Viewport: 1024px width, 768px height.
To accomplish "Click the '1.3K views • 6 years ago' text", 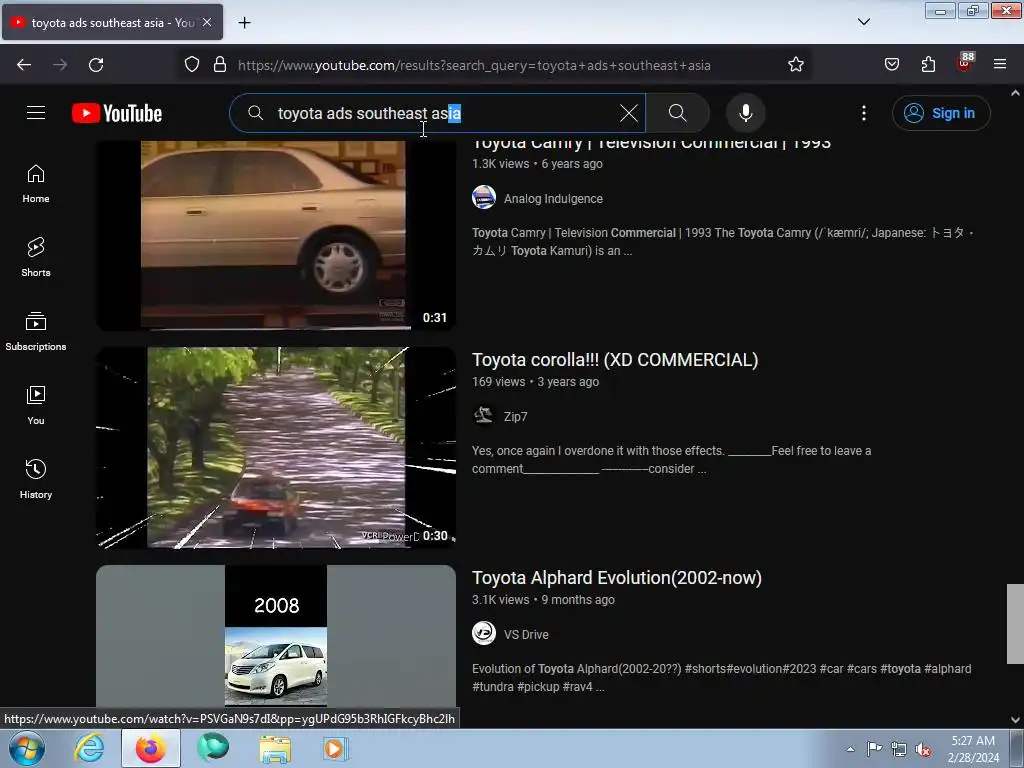I will click(537, 164).
